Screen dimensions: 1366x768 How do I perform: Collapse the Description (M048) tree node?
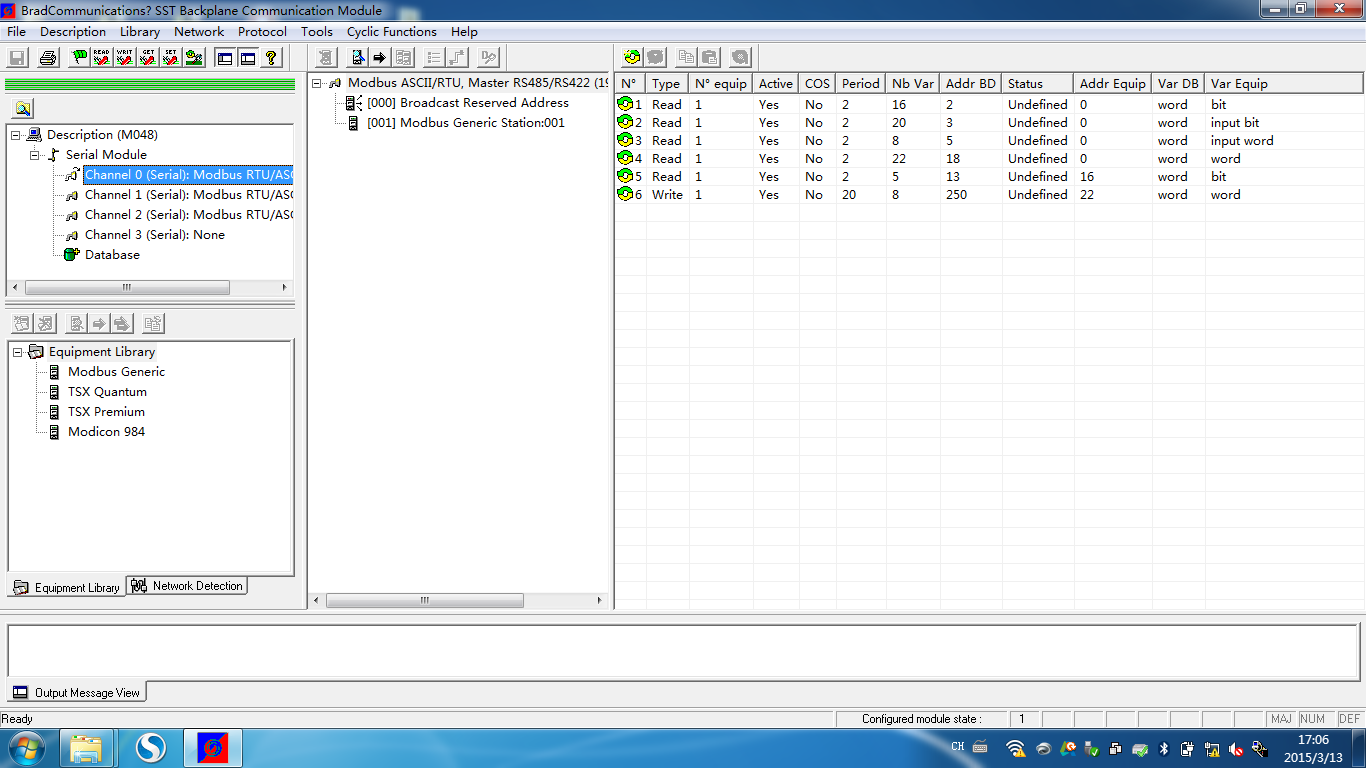[16, 135]
